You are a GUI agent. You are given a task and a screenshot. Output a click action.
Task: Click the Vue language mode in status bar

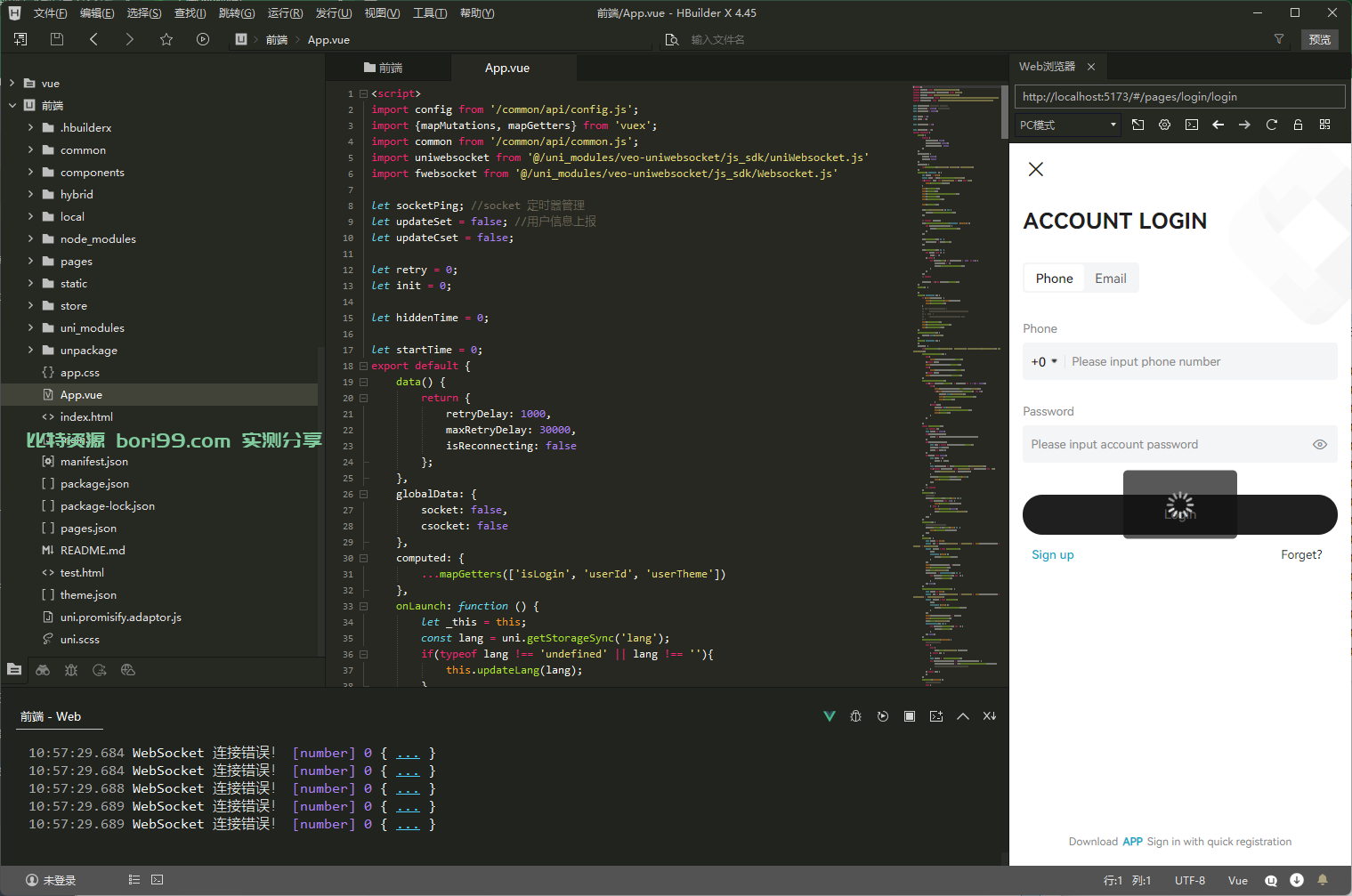coord(1238,880)
